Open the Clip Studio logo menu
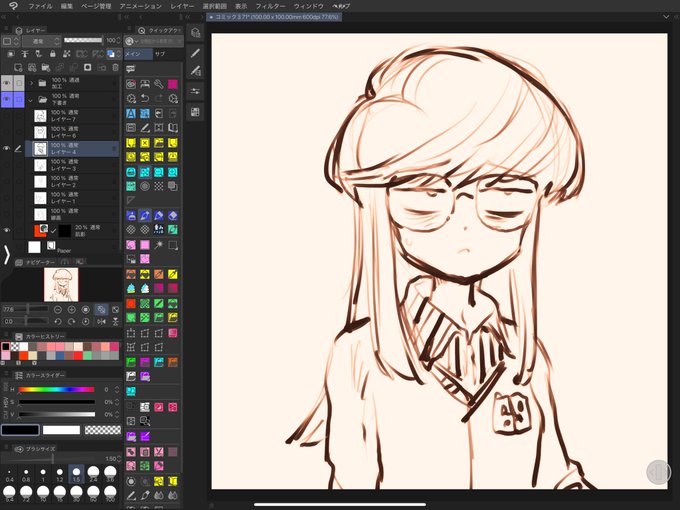 [x=14, y=6]
